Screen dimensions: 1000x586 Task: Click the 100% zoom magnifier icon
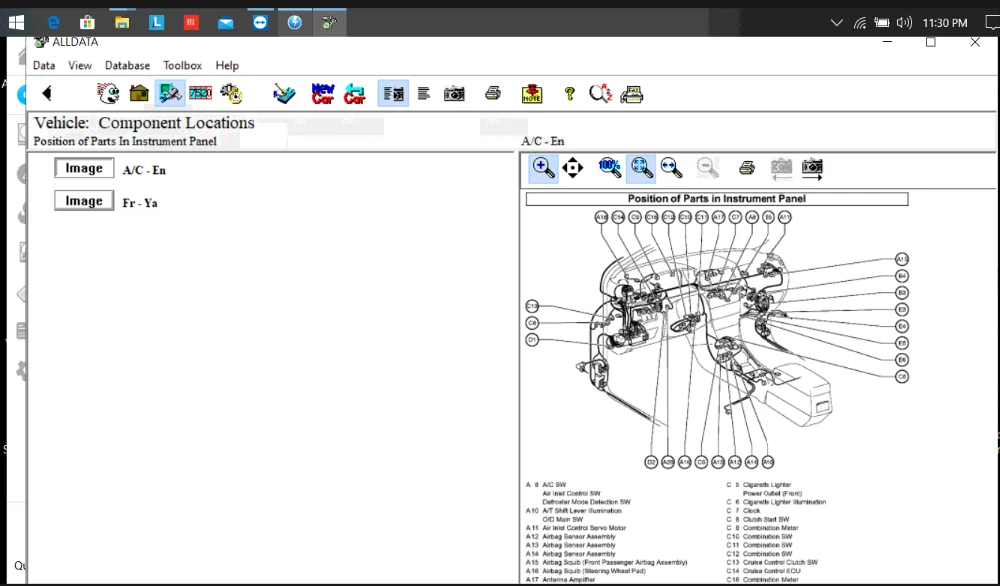point(610,168)
